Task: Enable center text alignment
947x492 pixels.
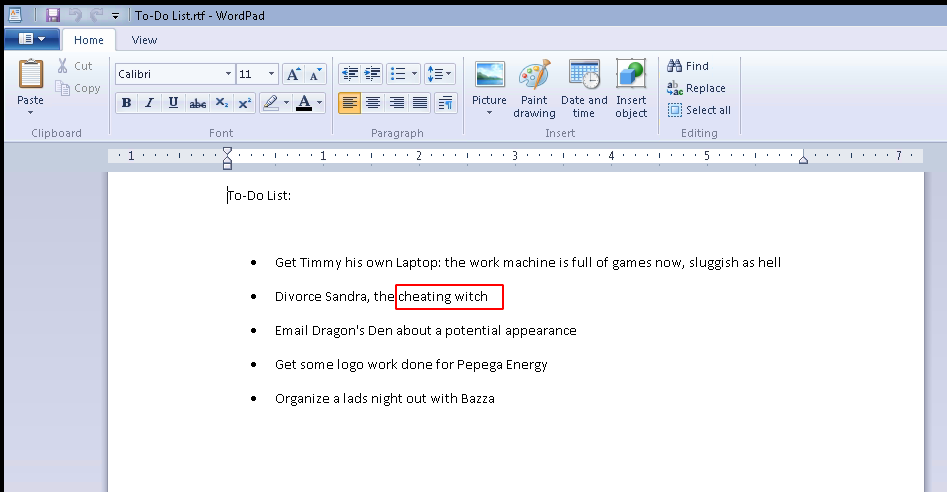Action: 373,103
